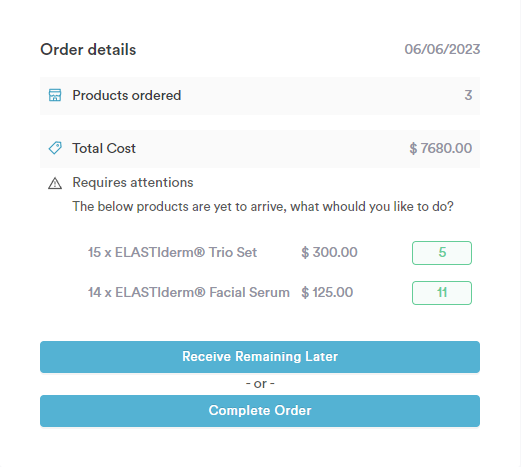Click the Requires attentions label
Image resolution: width=521 pixels, height=467 pixels.
coord(133,183)
